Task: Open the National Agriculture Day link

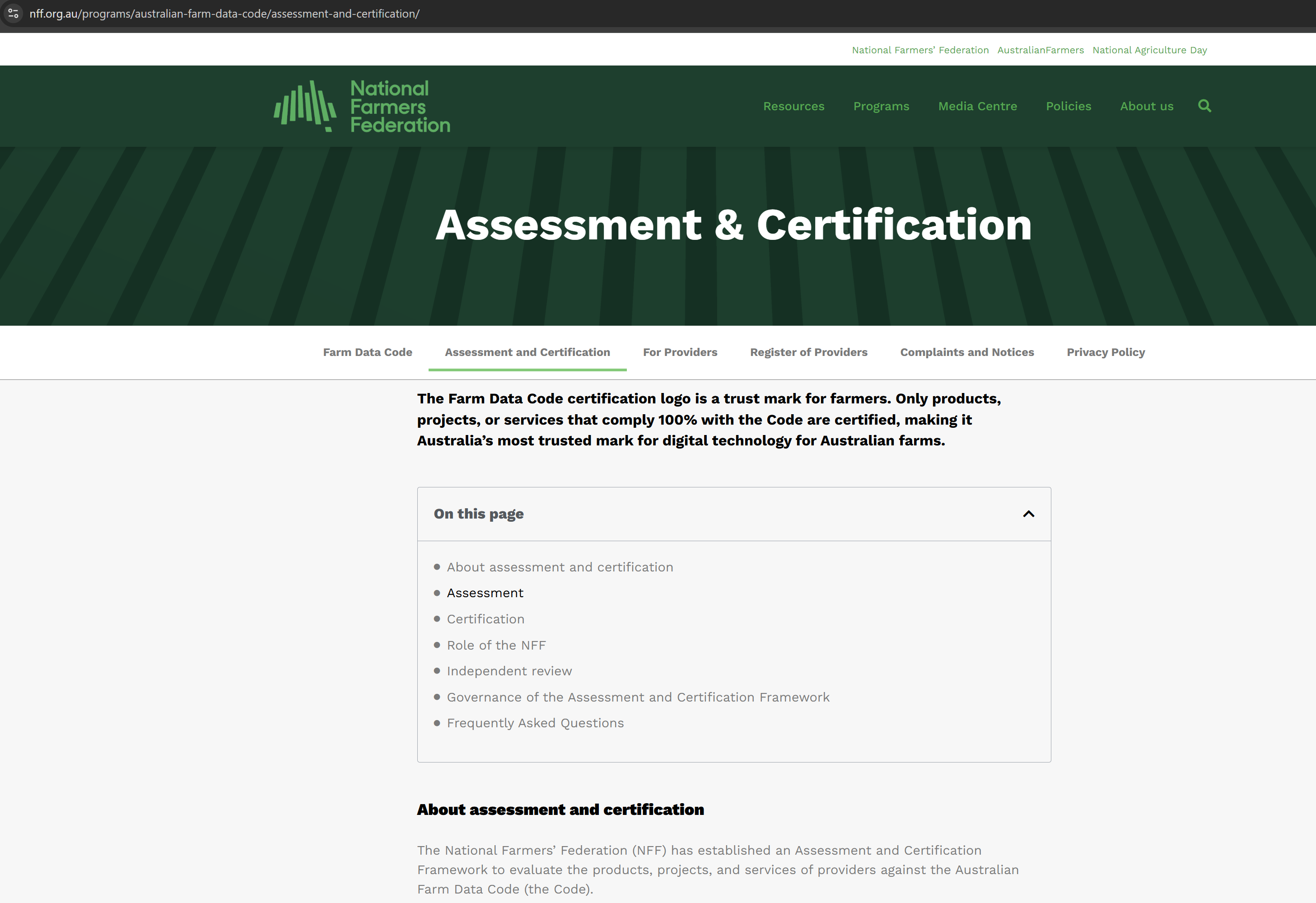Action: (x=1149, y=50)
